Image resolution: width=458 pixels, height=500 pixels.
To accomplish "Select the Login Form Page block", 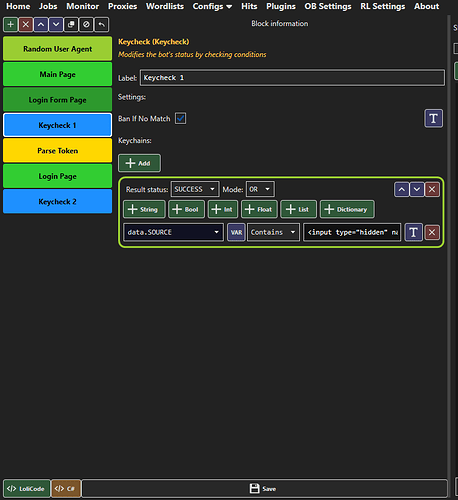I will [x=57, y=100].
